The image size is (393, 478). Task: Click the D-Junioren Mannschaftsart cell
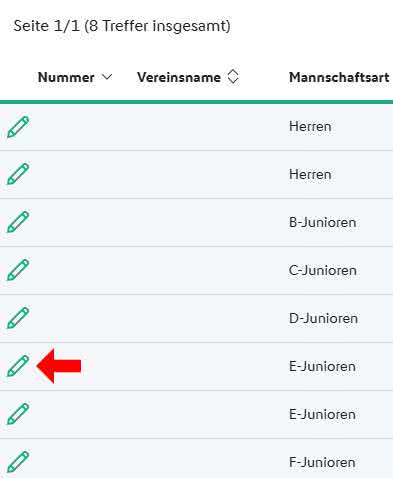point(323,318)
